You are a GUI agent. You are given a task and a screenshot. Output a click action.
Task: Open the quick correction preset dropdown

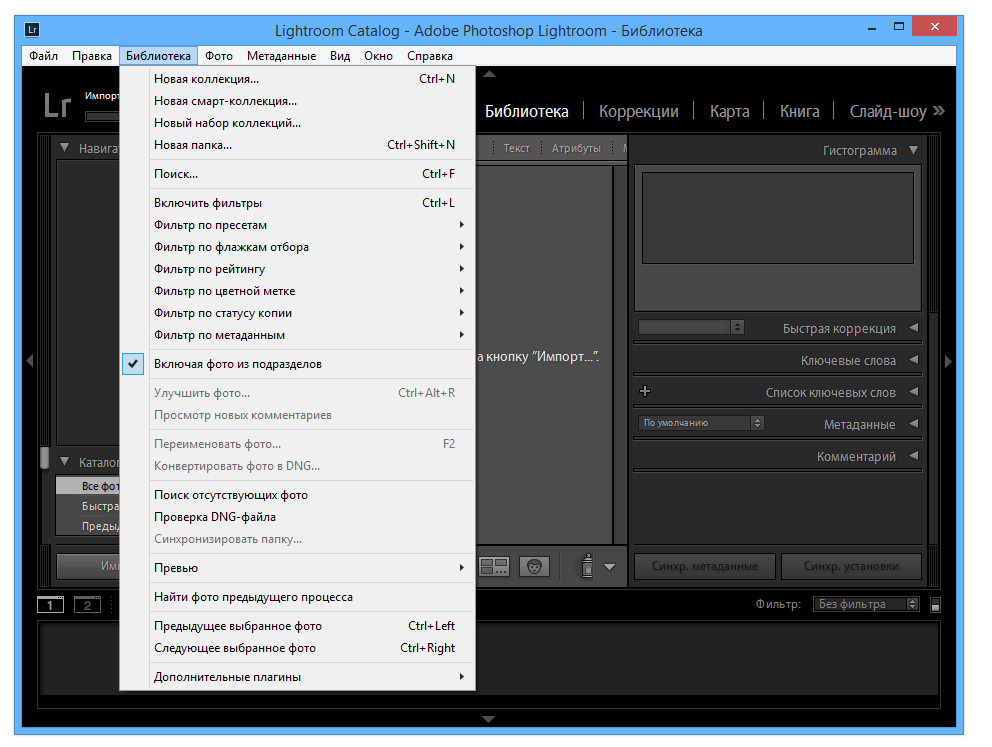pyautogui.click(x=691, y=327)
